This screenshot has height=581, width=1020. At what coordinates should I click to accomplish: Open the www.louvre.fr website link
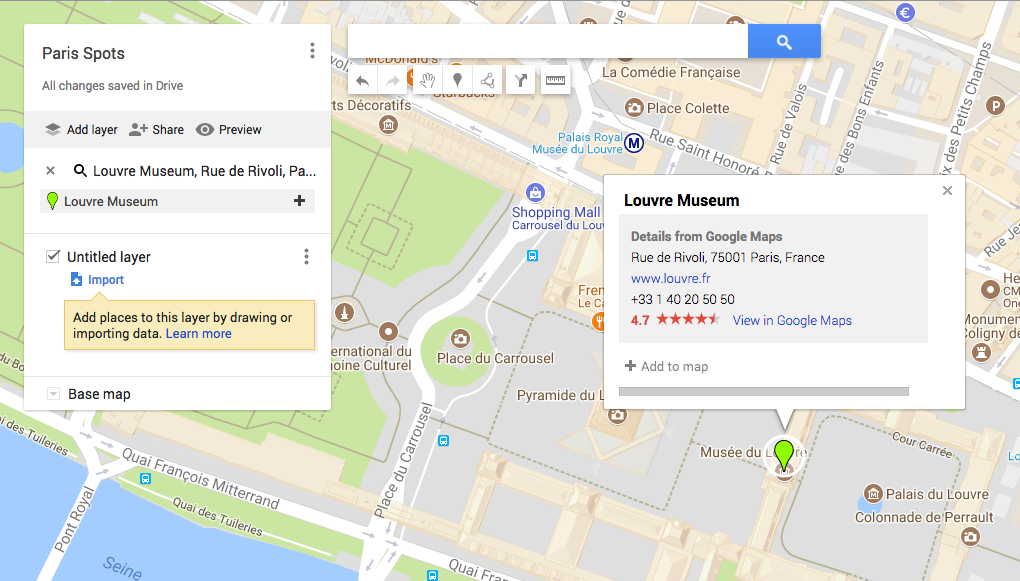tap(671, 278)
